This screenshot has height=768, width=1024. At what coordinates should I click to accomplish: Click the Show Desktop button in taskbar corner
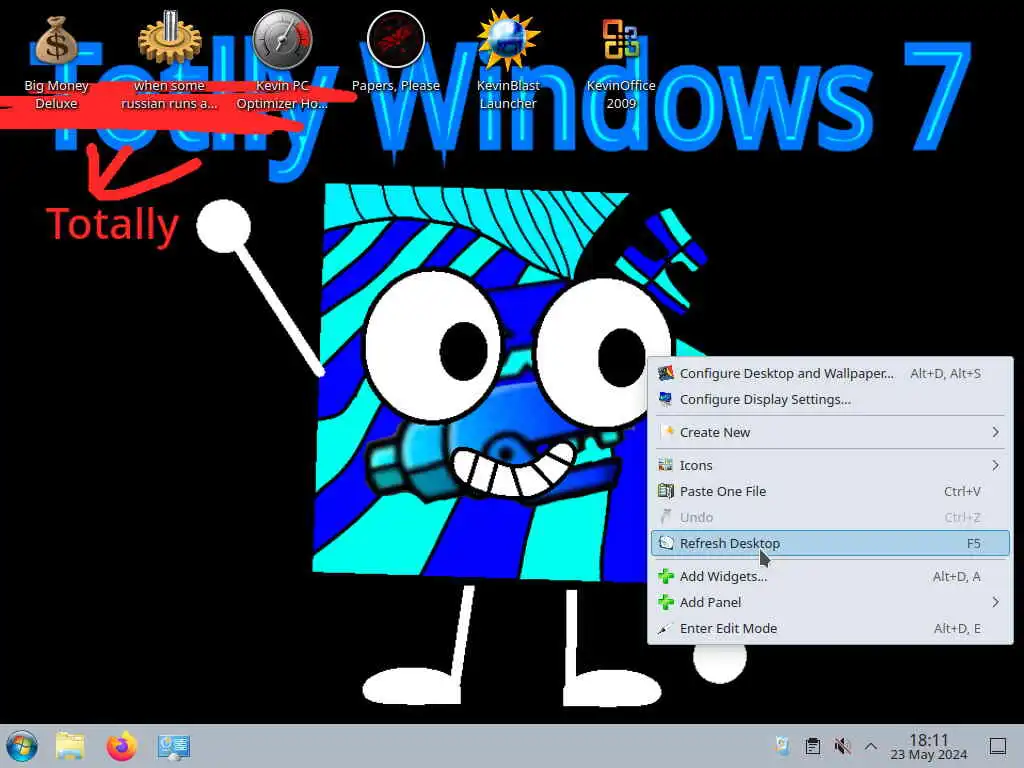pos(998,746)
